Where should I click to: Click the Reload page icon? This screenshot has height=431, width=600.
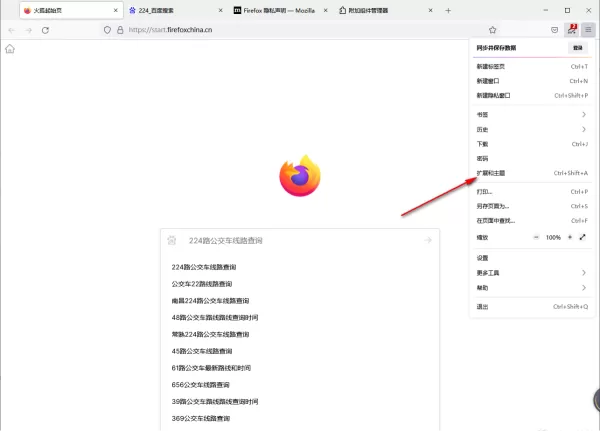[x=45, y=30]
